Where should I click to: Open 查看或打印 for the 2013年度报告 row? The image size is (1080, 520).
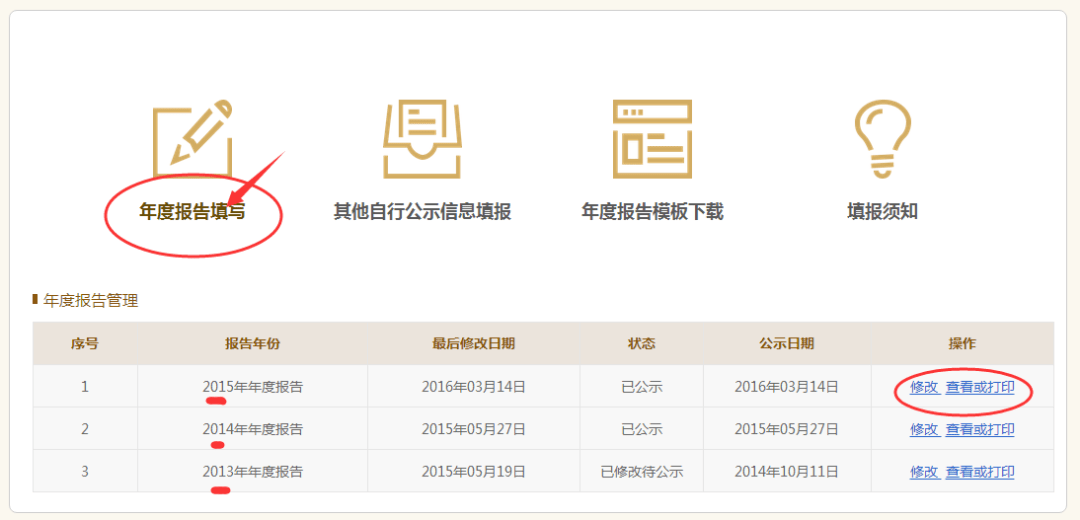pos(980,472)
